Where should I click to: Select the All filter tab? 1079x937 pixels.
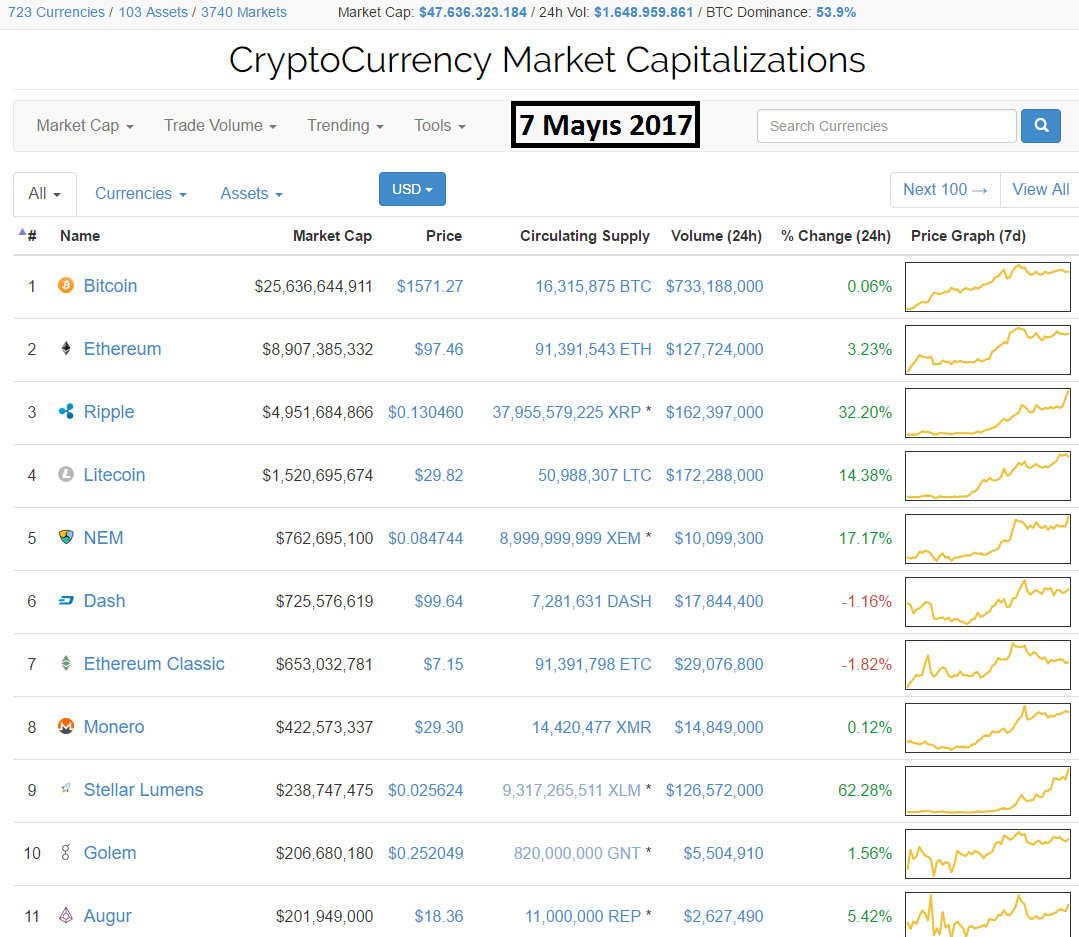click(x=45, y=194)
